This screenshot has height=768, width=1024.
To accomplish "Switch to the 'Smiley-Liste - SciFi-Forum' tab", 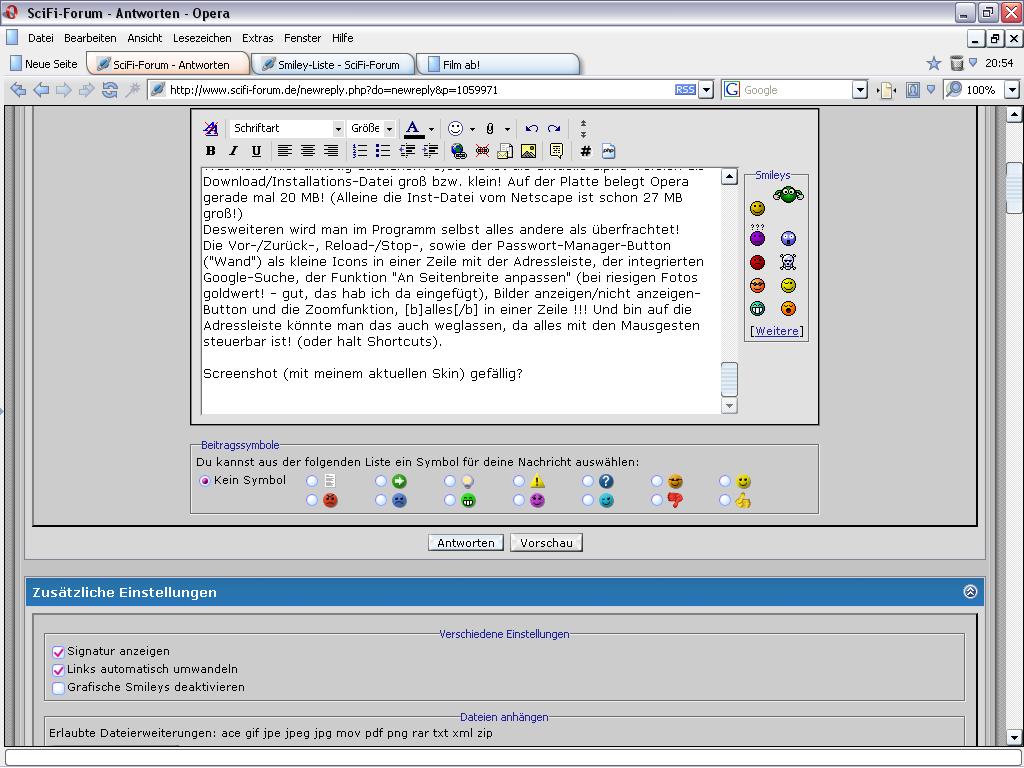I will click(x=330, y=65).
